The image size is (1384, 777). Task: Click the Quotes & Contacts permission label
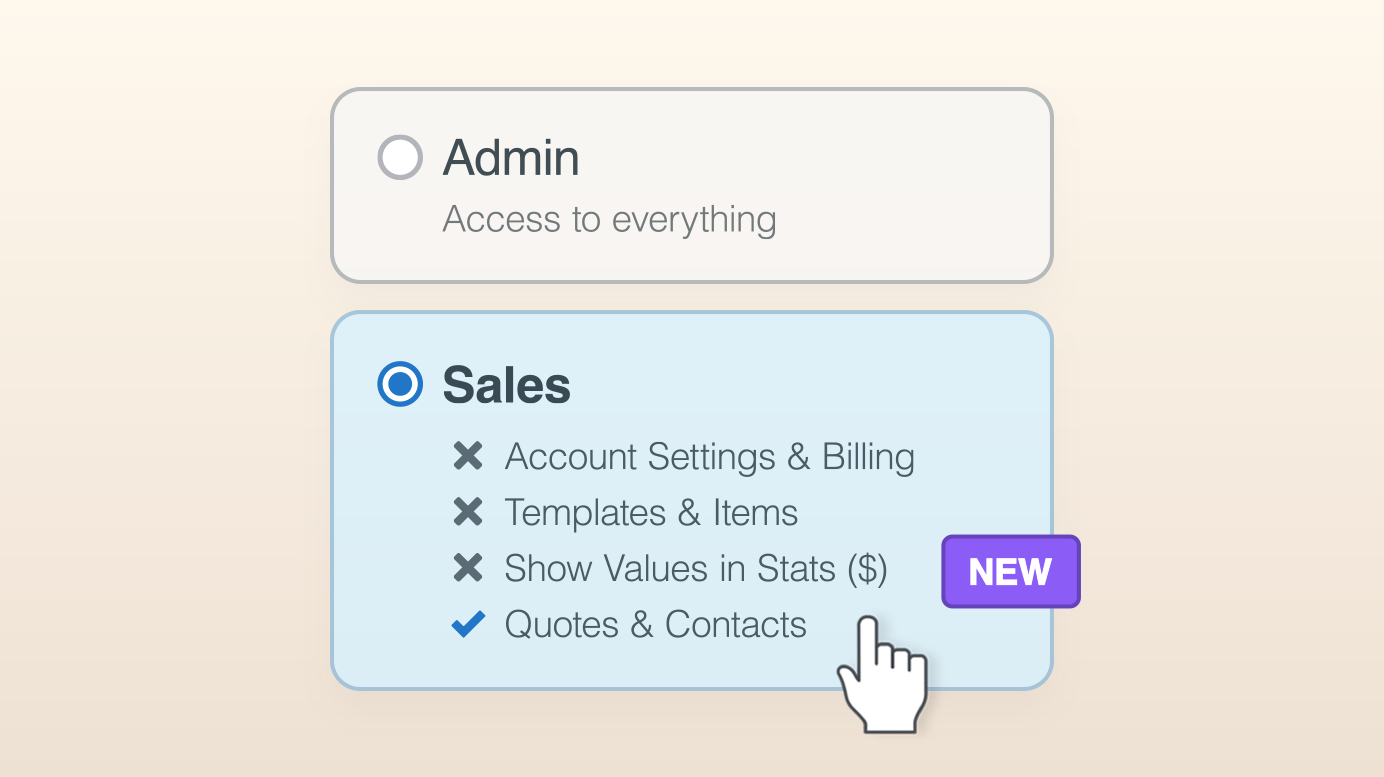[655, 625]
